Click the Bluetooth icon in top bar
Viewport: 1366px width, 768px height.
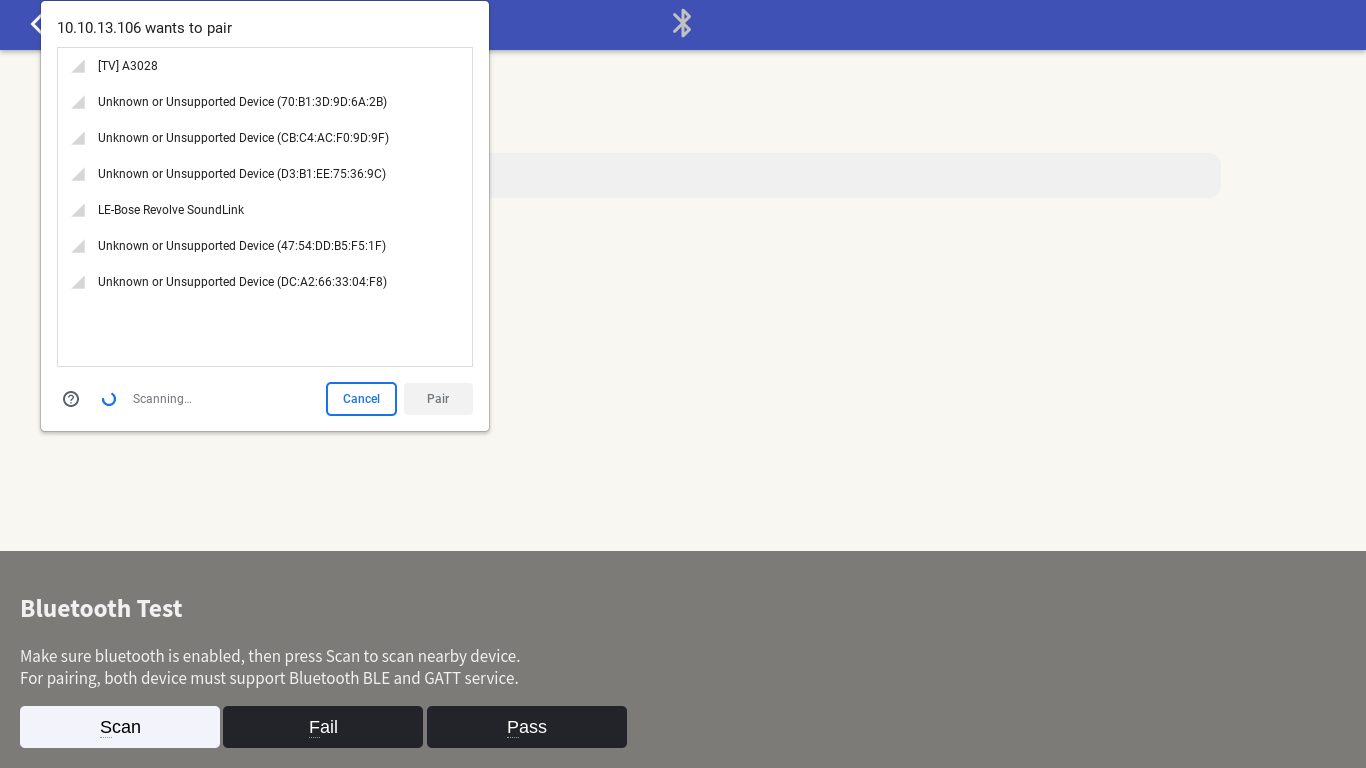682,23
